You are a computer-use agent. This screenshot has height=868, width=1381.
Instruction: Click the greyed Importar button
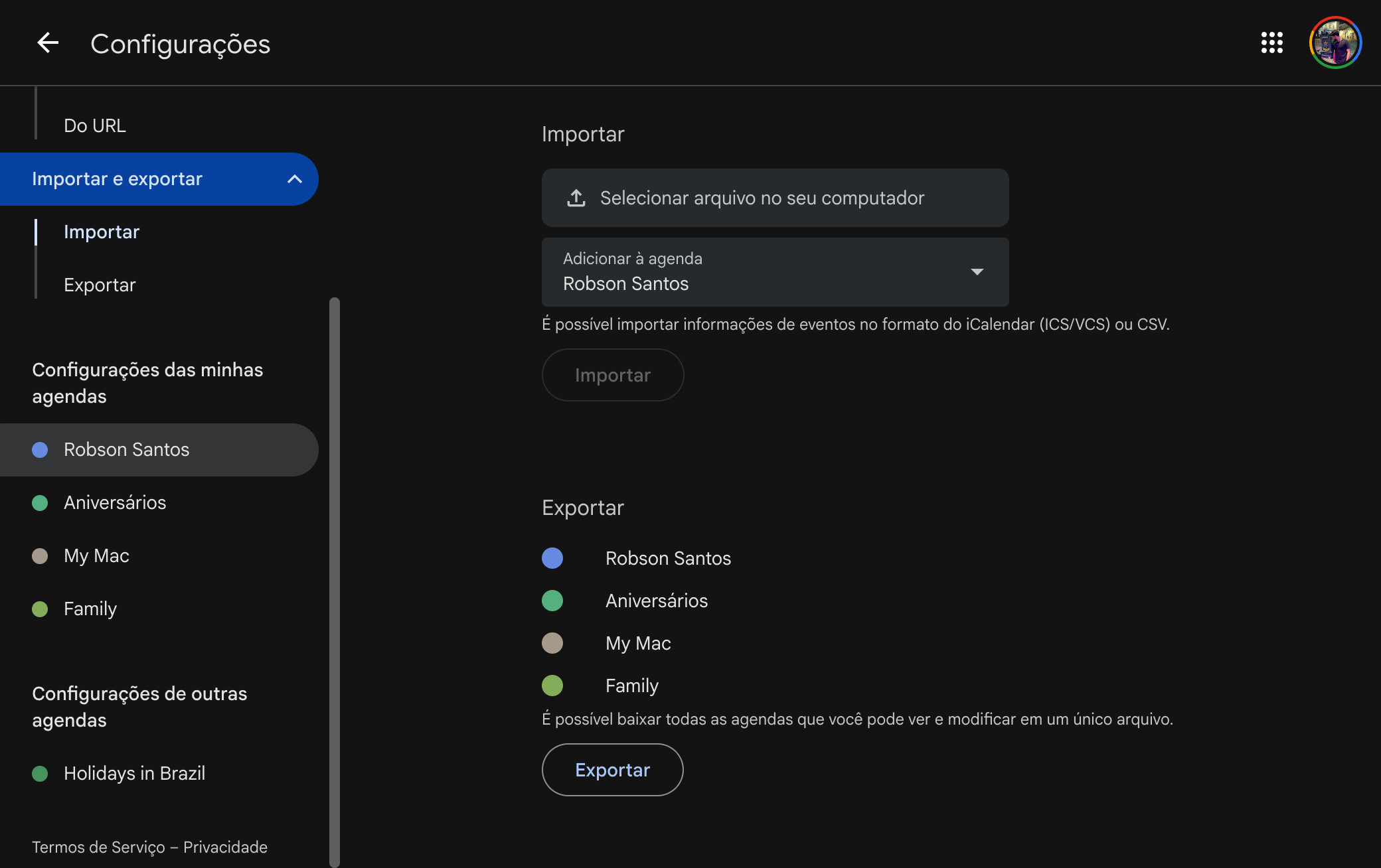[612, 375]
